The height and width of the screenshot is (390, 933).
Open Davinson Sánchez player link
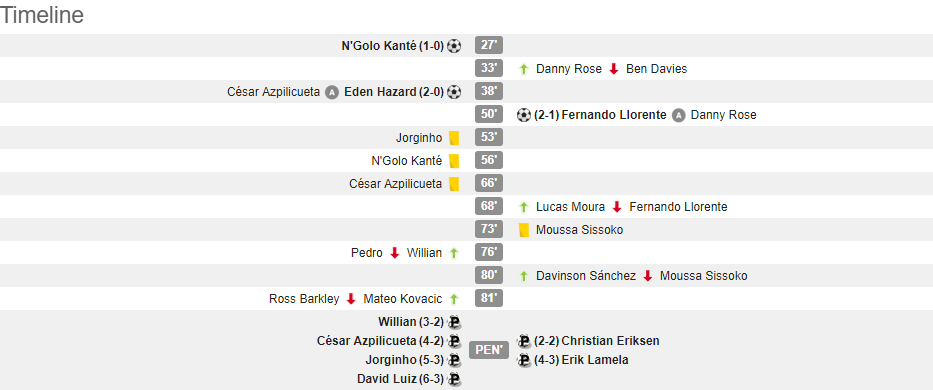point(586,276)
